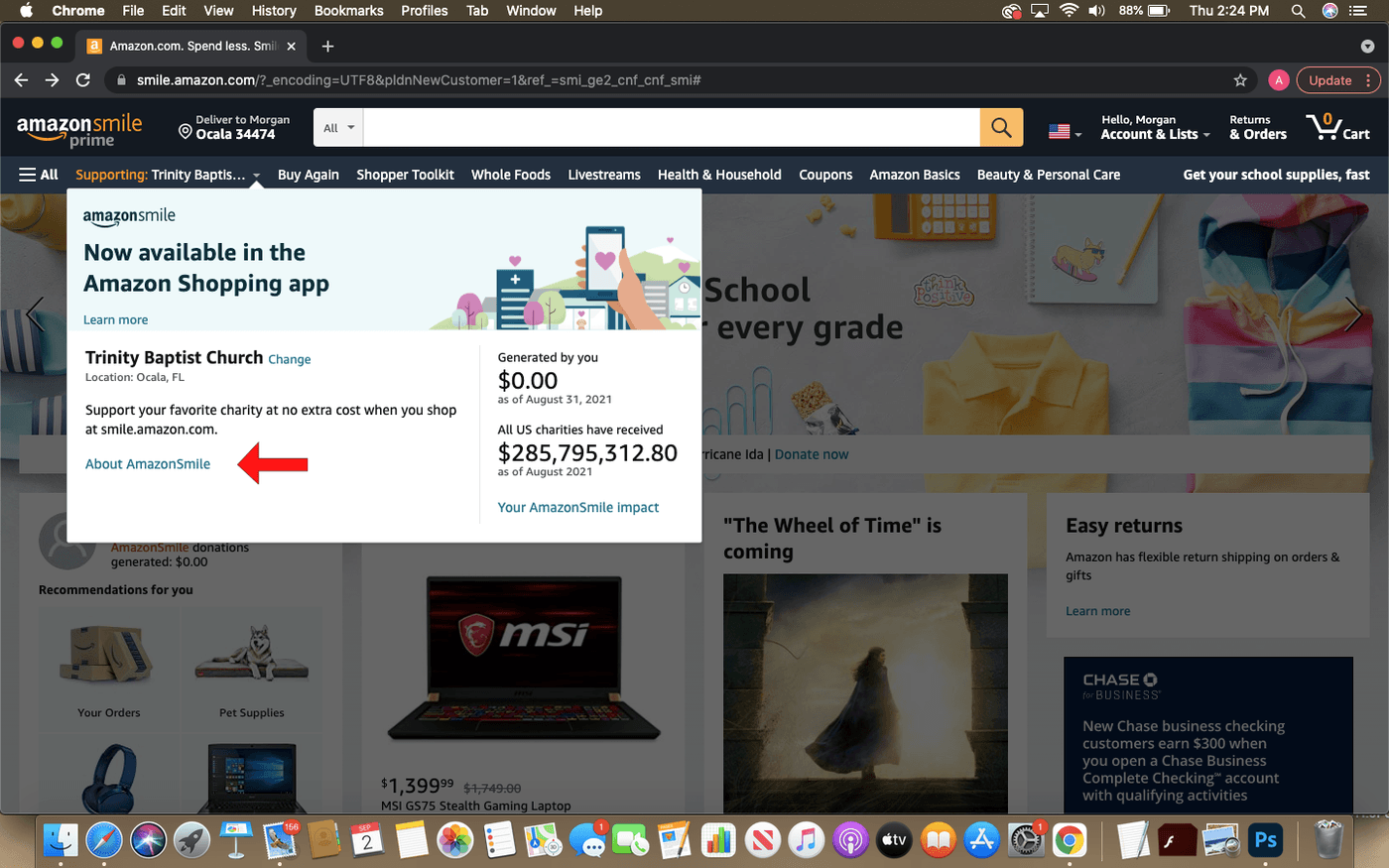Open the Wi-Fi status menu

[1069, 11]
